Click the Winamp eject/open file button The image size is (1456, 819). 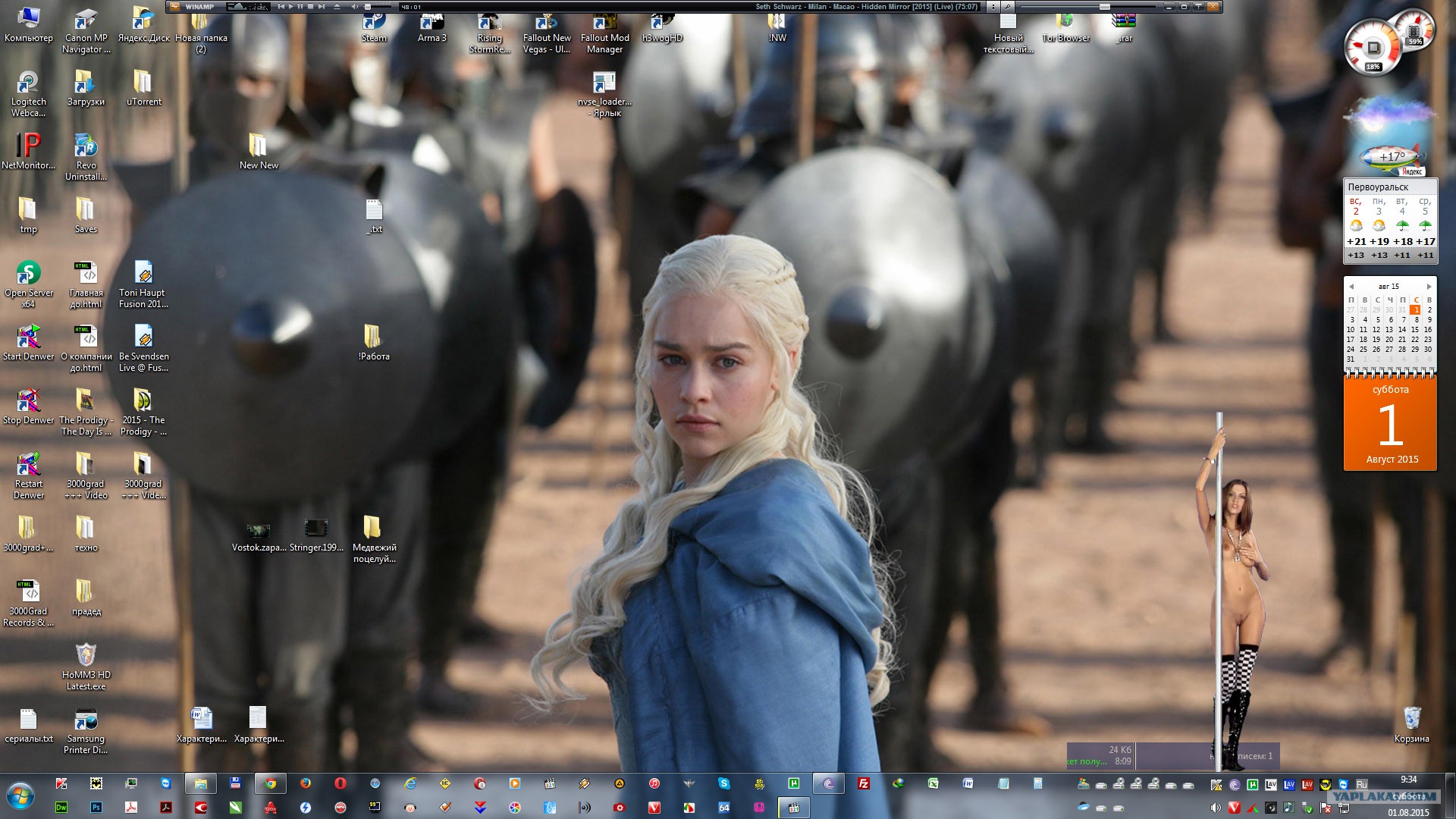coord(337,7)
